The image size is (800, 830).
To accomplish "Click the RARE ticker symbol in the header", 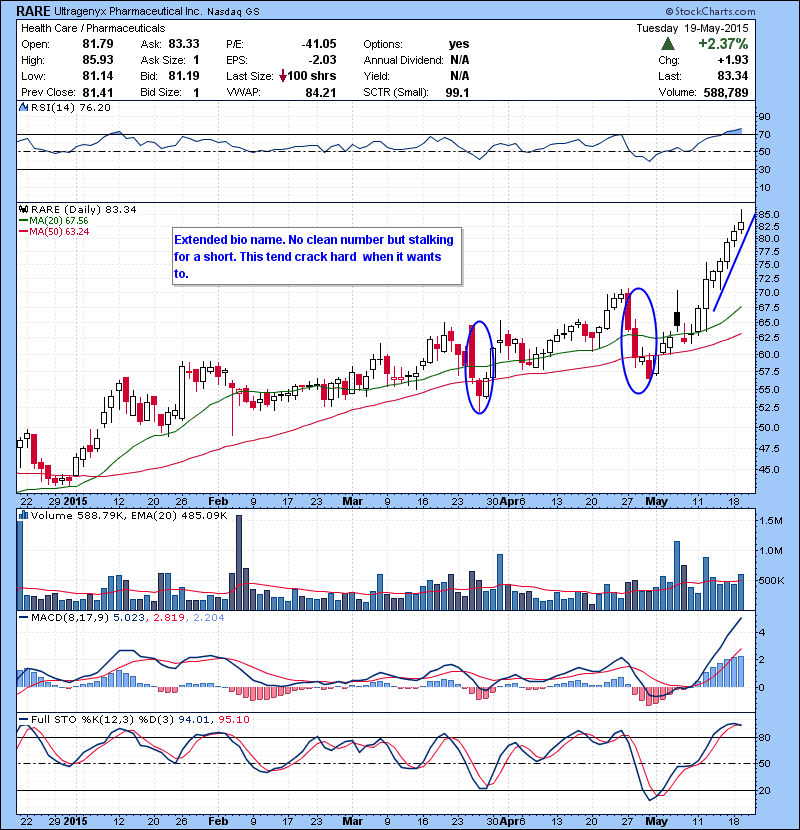I will pos(33,11).
